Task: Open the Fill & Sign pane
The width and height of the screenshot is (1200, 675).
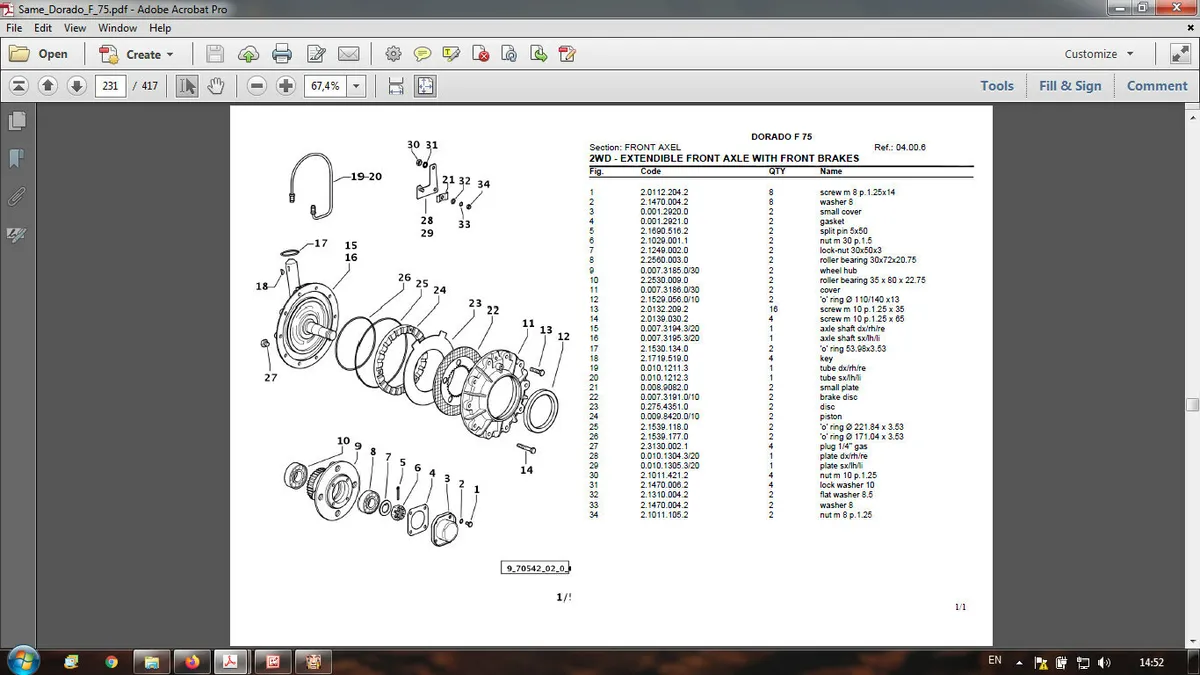Action: (1070, 86)
